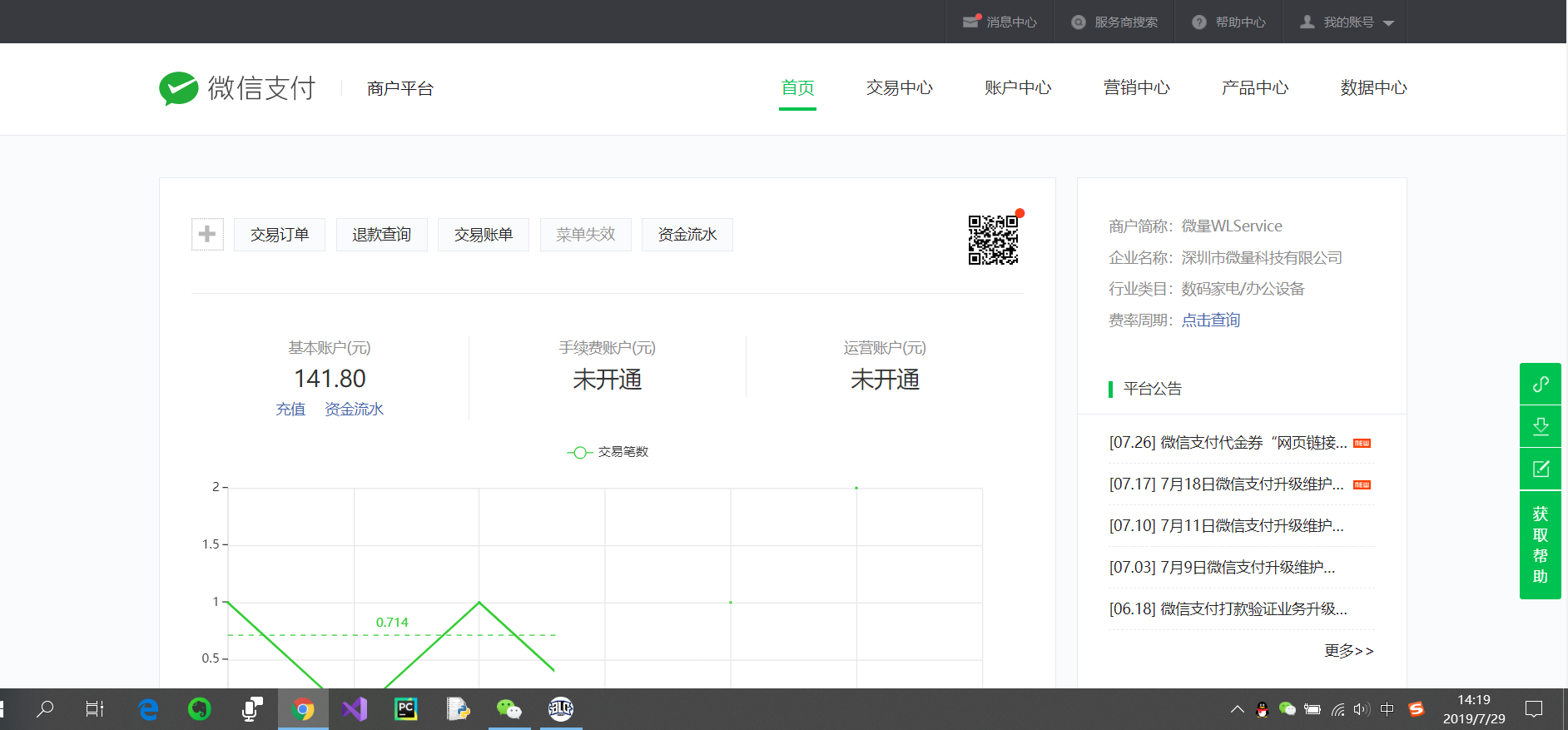Open the Windows notification center icon
The height and width of the screenshot is (730, 1568).
click(1534, 709)
